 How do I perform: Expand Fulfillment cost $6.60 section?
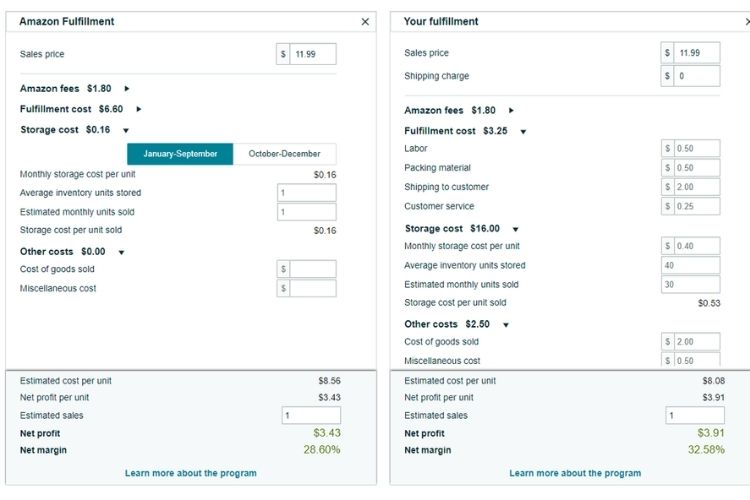click(x=139, y=109)
